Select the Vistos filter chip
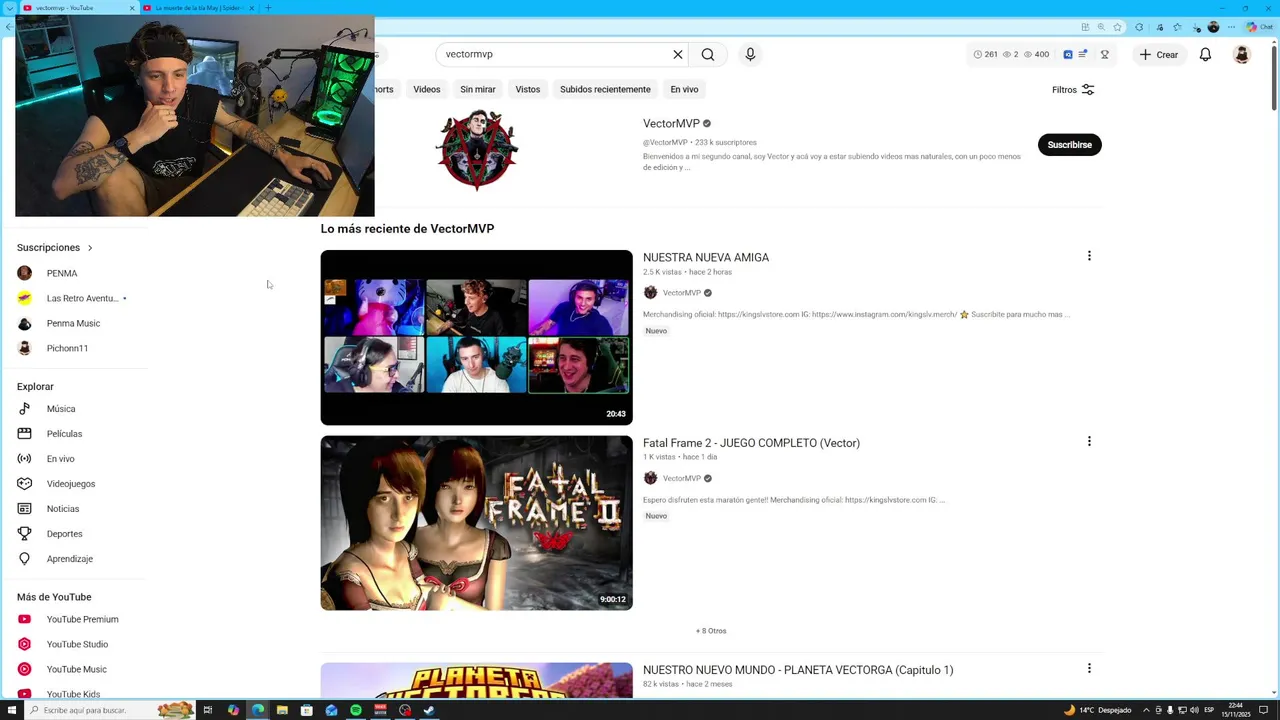 point(528,89)
